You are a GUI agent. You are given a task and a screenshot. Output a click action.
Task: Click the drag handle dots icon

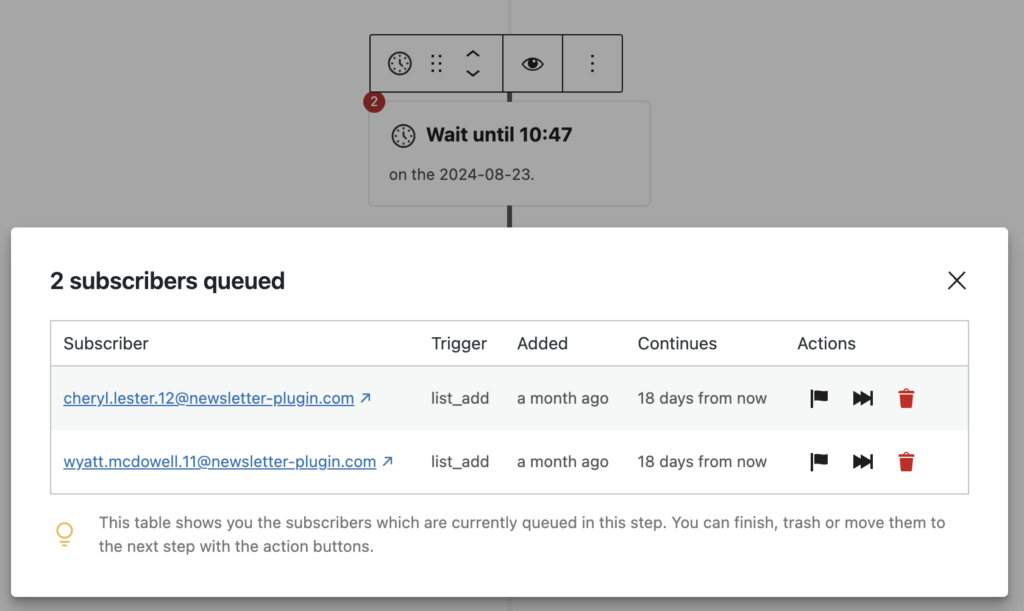coord(436,64)
